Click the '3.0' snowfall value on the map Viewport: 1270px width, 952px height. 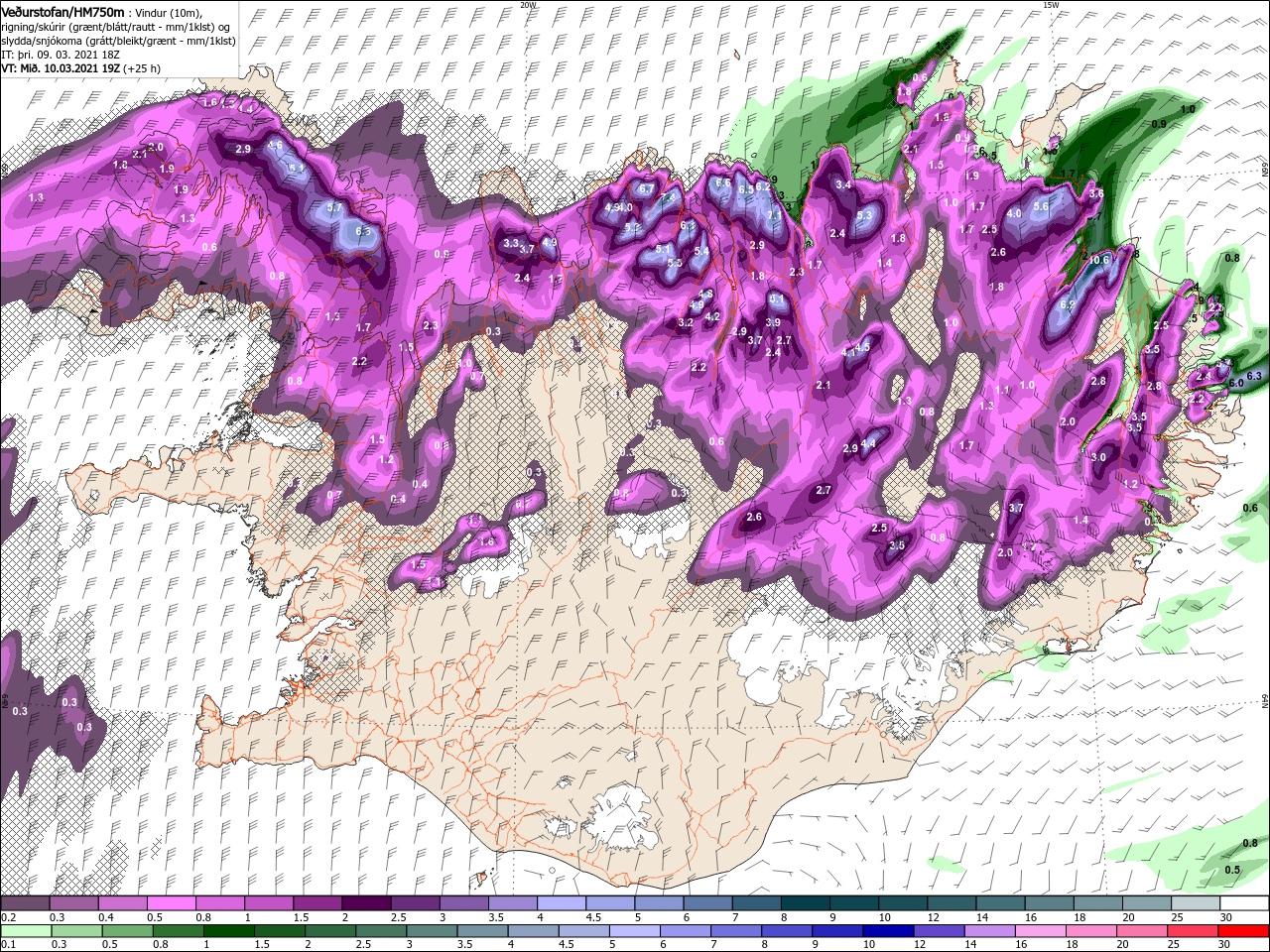[1098, 457]
